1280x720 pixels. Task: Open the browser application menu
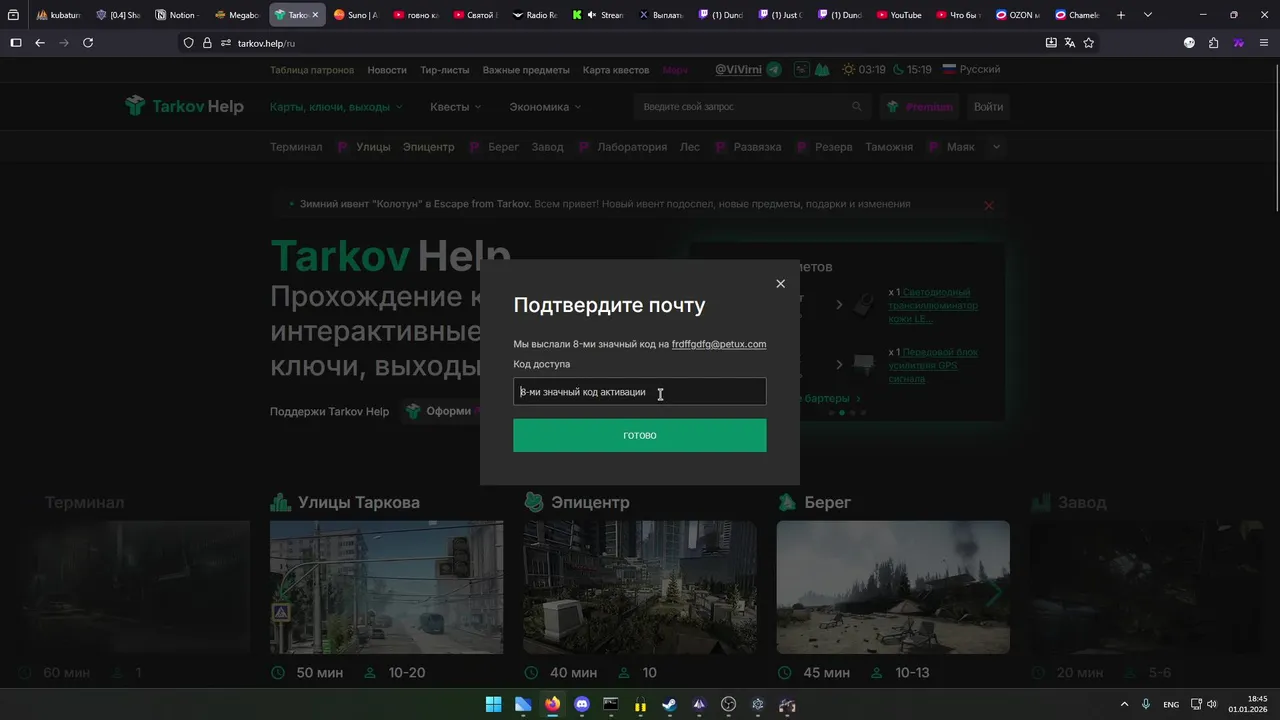[1263, 43]
